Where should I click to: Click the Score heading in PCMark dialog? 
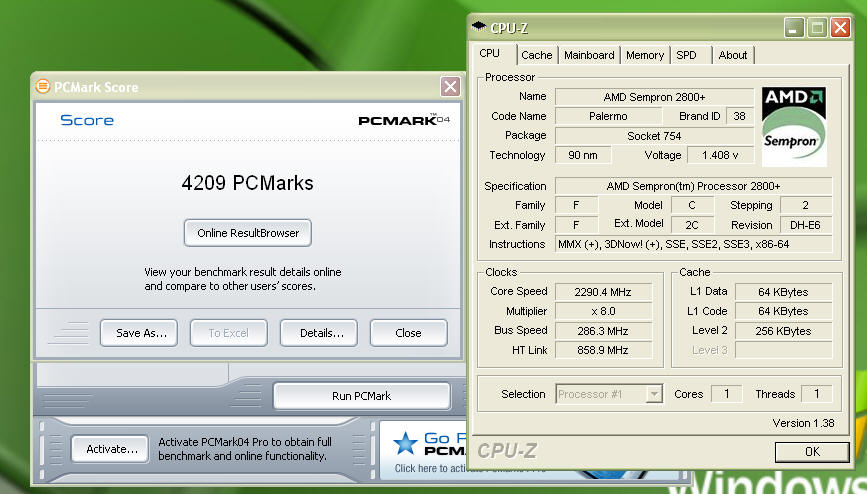[87, 120]
